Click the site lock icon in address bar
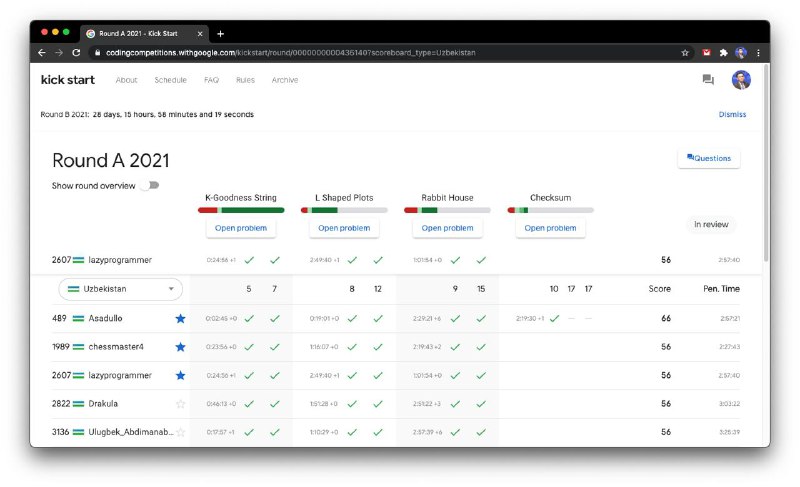This screenshot has width=800, height=487. [x=97, y=53]
